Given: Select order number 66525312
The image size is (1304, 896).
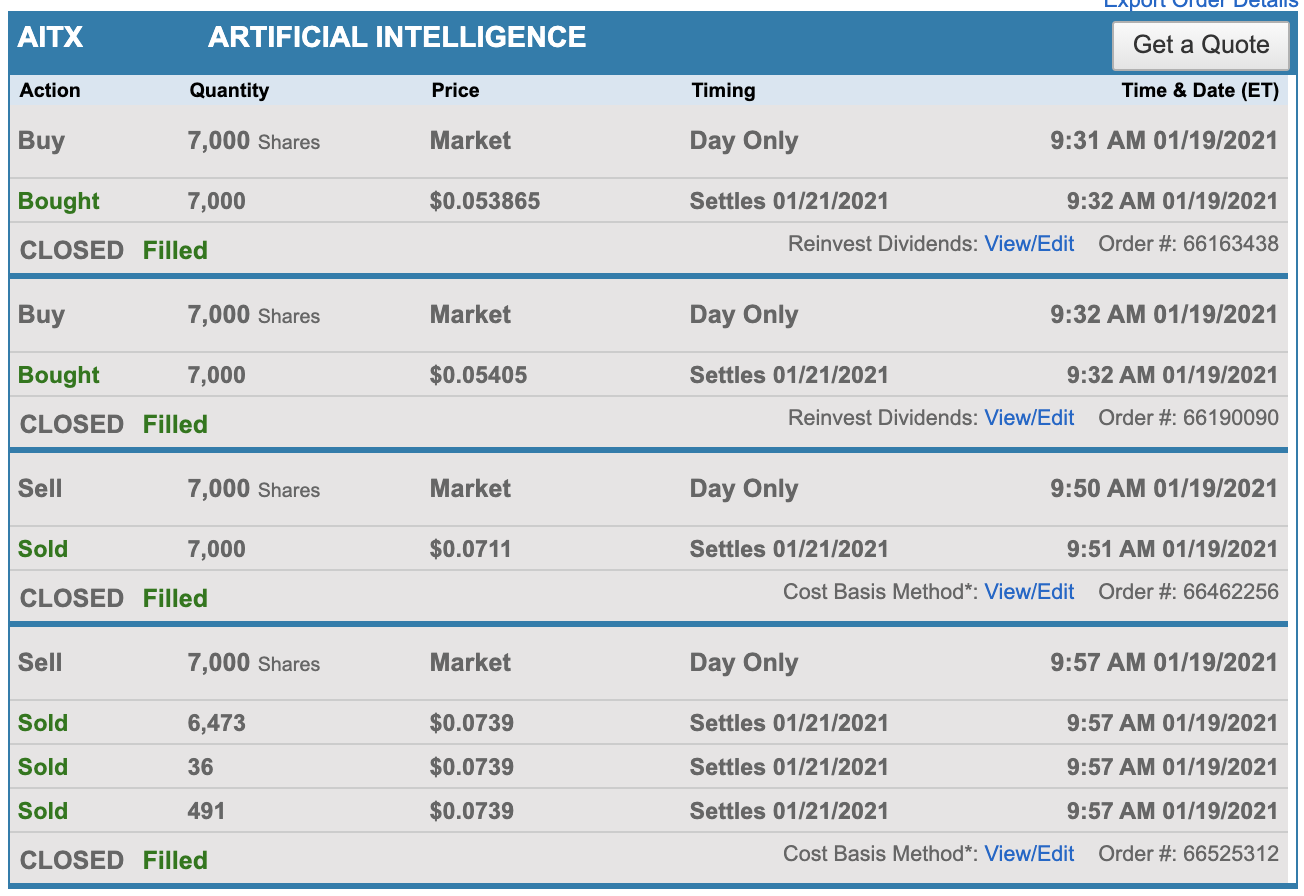Looking at the screenshot, I should [1229, 854].
